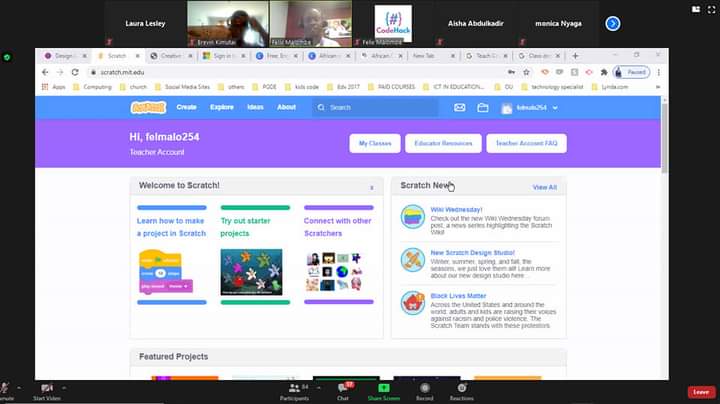Viewport: 720px width, 404px height.
Task: Click the search magnifier icon in Scratch
Action: pos(321,107)
